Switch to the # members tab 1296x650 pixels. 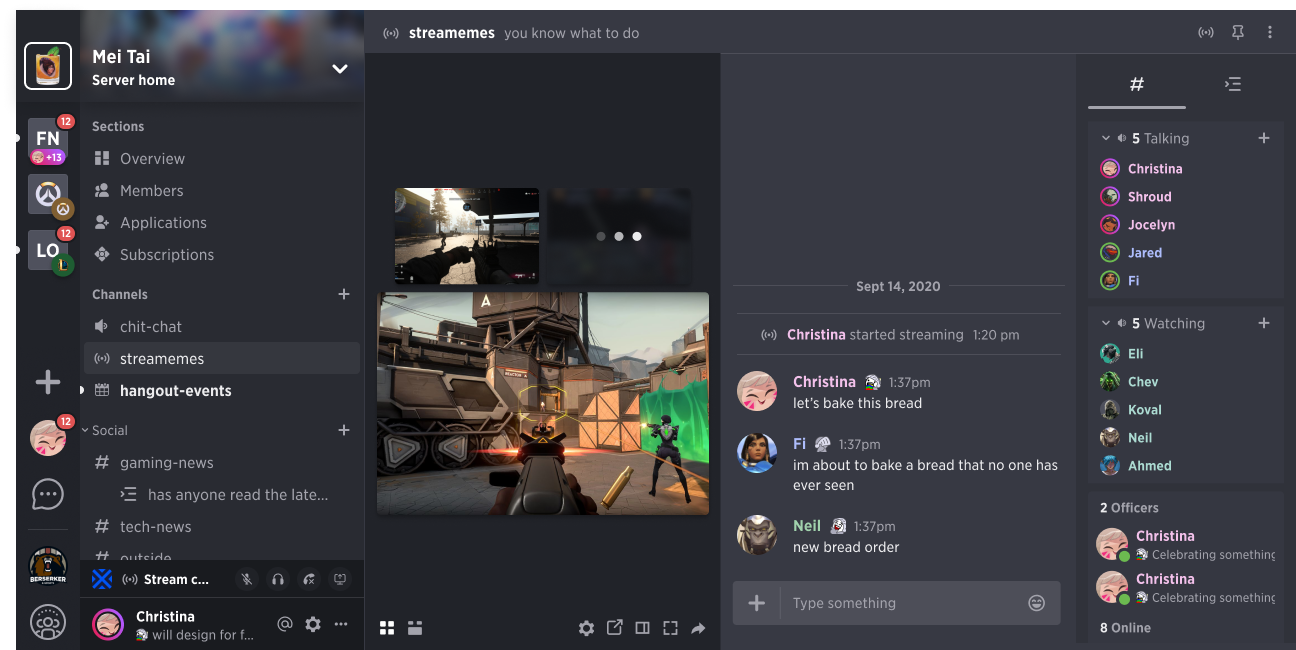click(1137, 84)
